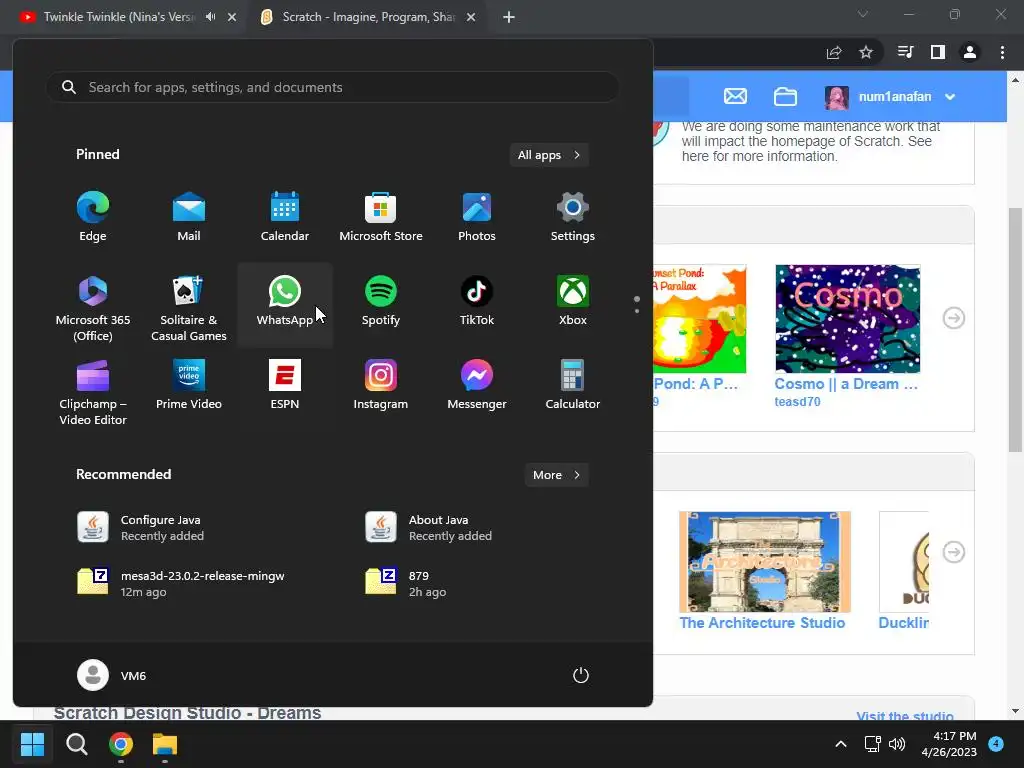Image resolution: width=1024 pixels, height=768 pixels.
Task: Click the Start menu search box
Action: pyautogui.click(x=333, y=87)
